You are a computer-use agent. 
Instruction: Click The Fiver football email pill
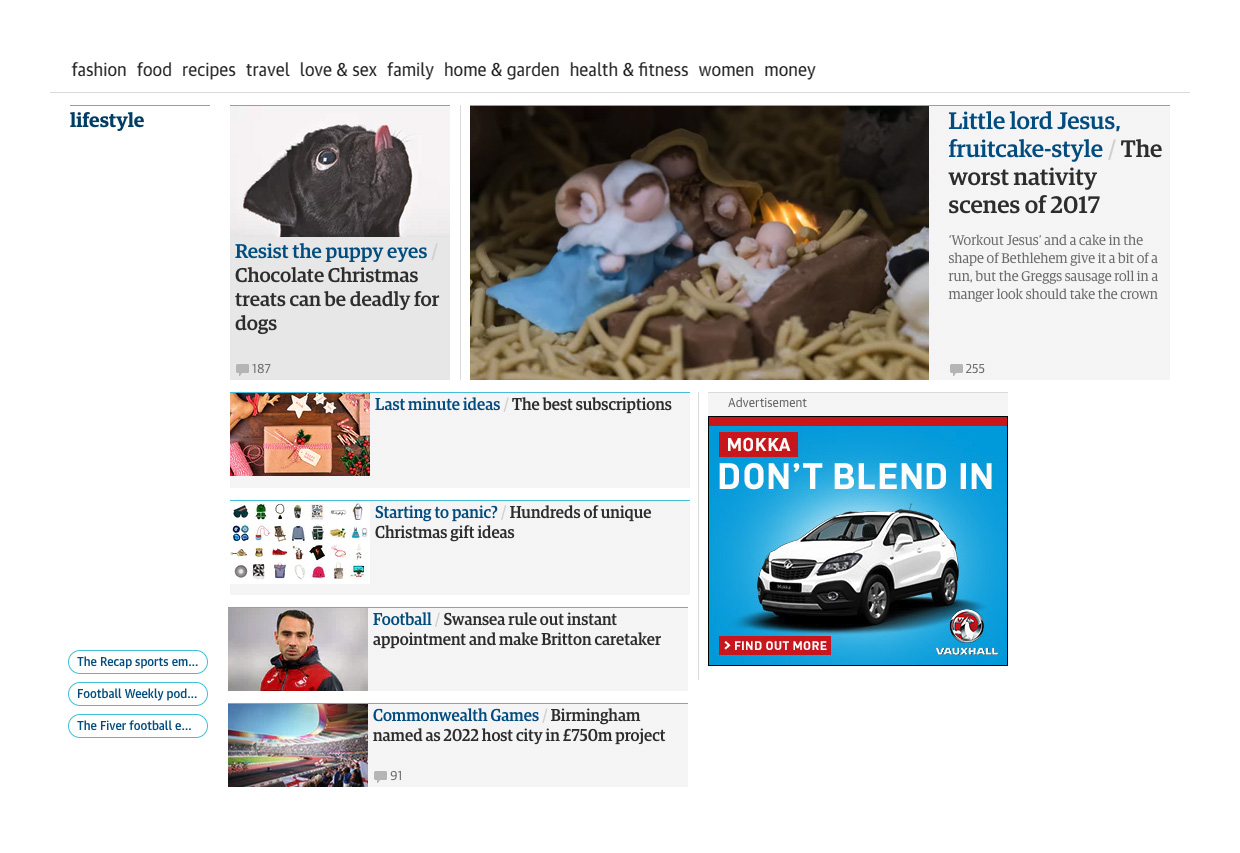click(x=138, y=726)
